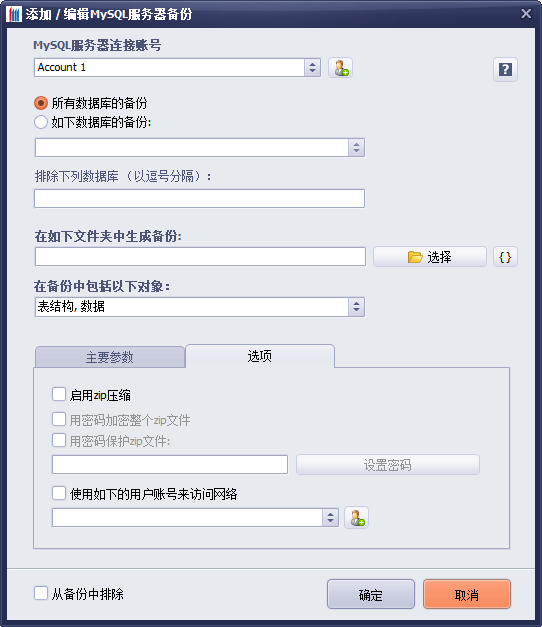Click the 取消 button
This screenshot has height=627, width=542.
point(467,595)
